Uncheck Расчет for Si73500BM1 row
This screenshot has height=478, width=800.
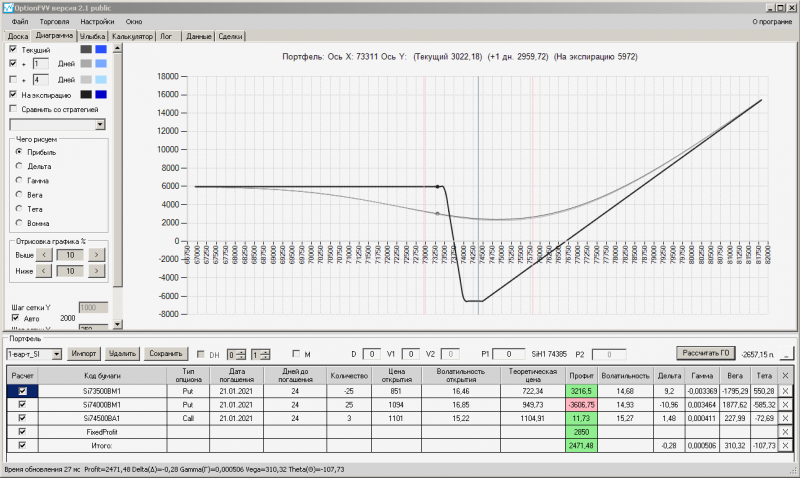[22, 391]
